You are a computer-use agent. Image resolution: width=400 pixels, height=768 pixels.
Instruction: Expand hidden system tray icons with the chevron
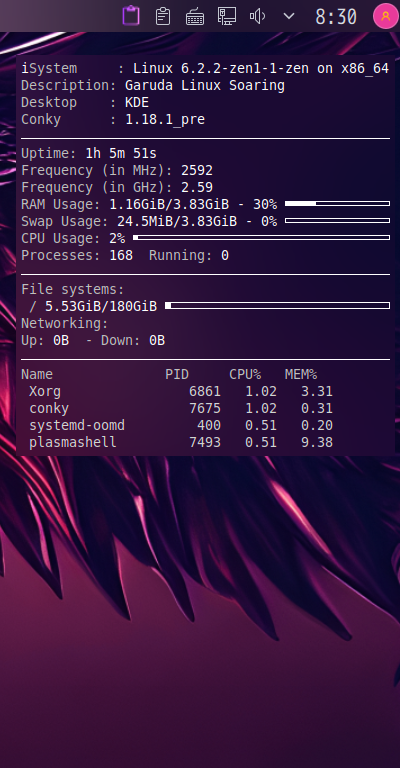pos(289,16)
